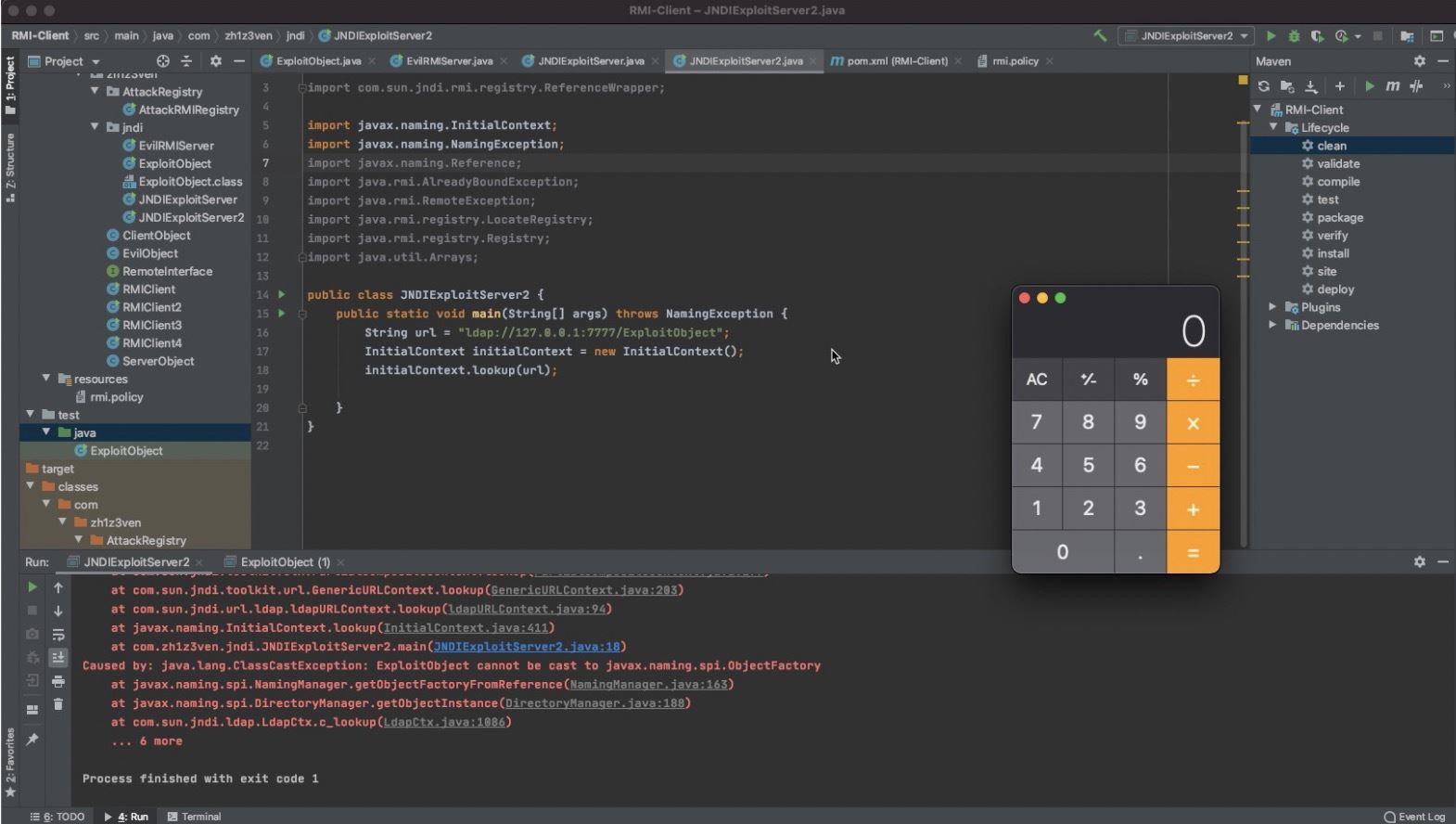Click the Maven add project plus icon

point(1339,86)
